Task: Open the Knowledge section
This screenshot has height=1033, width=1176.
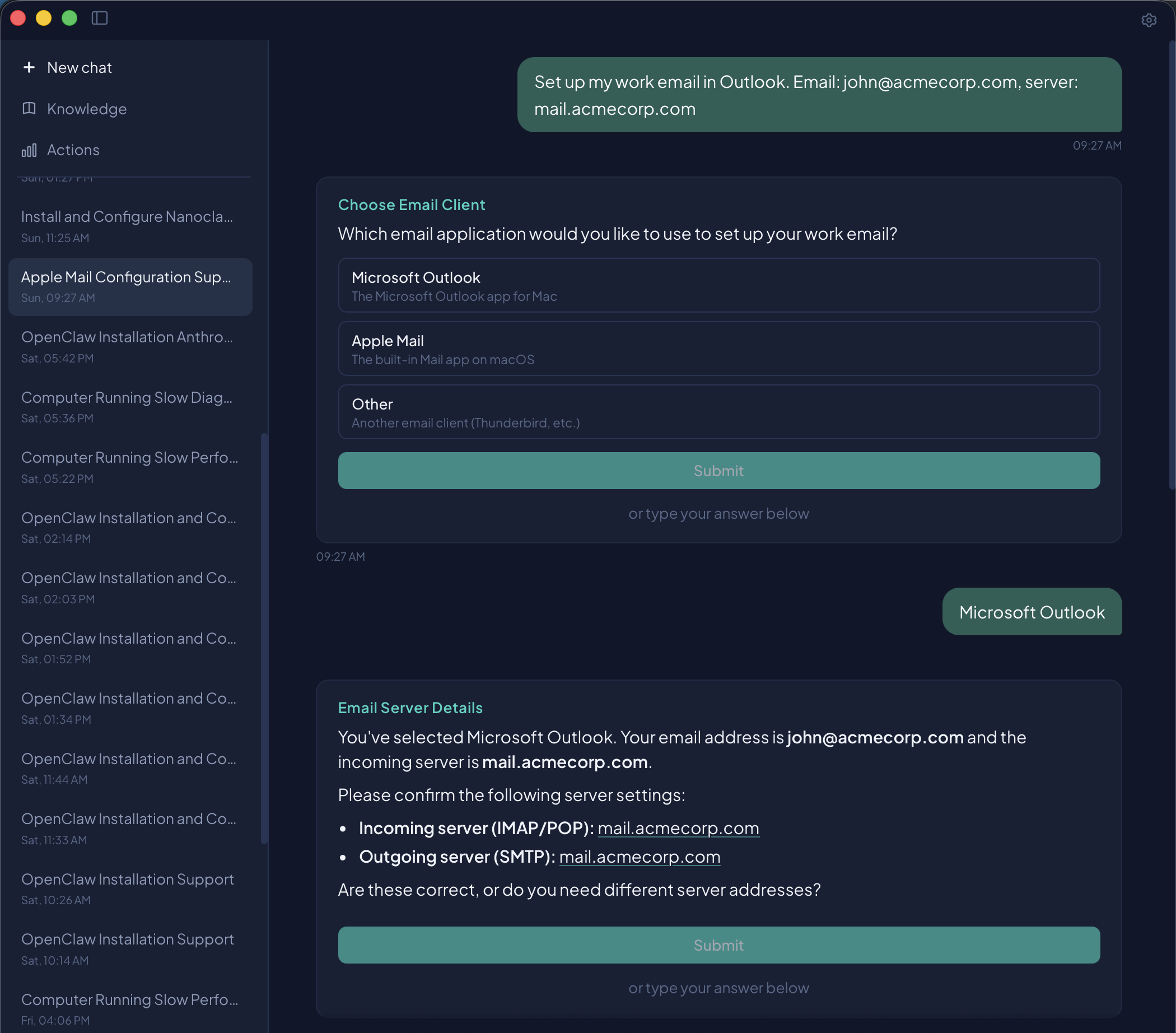Action: point(86,109)
